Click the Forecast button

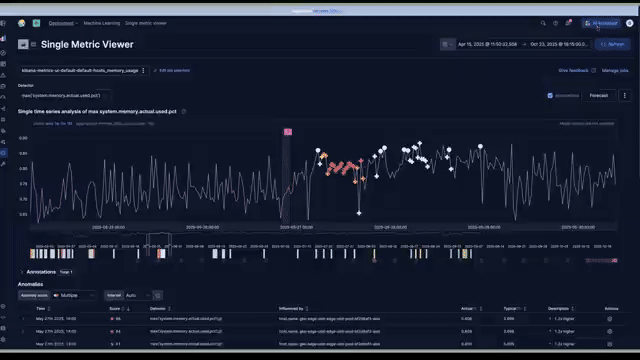tap(599, 96)
